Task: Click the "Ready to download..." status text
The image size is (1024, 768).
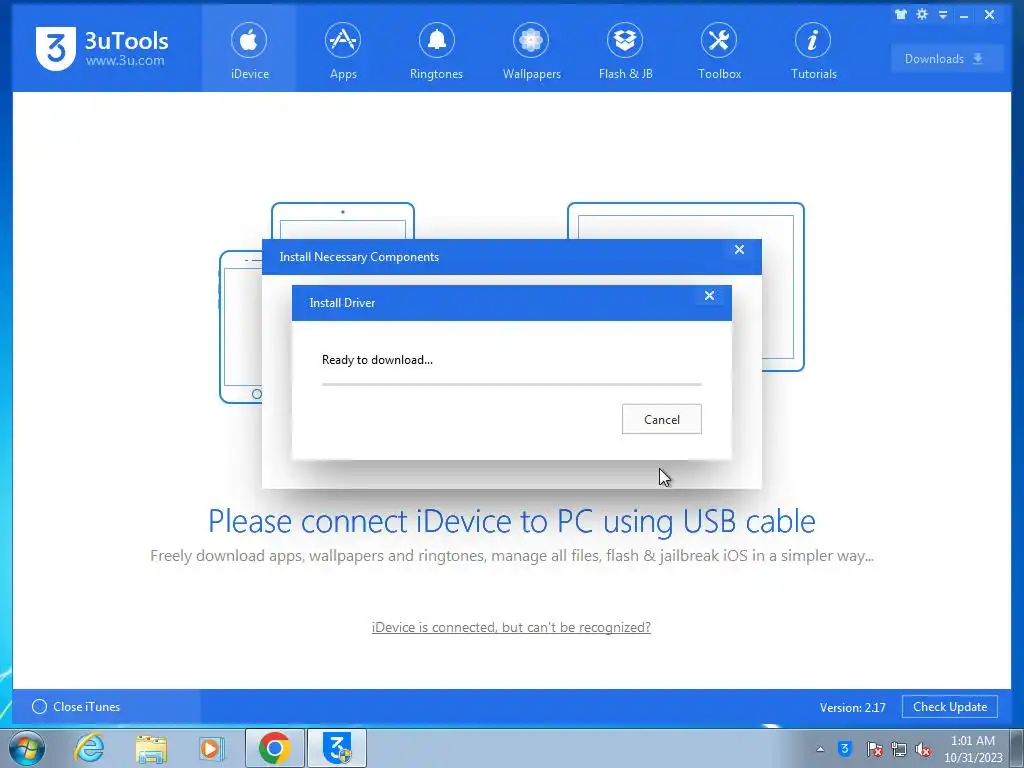Action: click(377, 360)
